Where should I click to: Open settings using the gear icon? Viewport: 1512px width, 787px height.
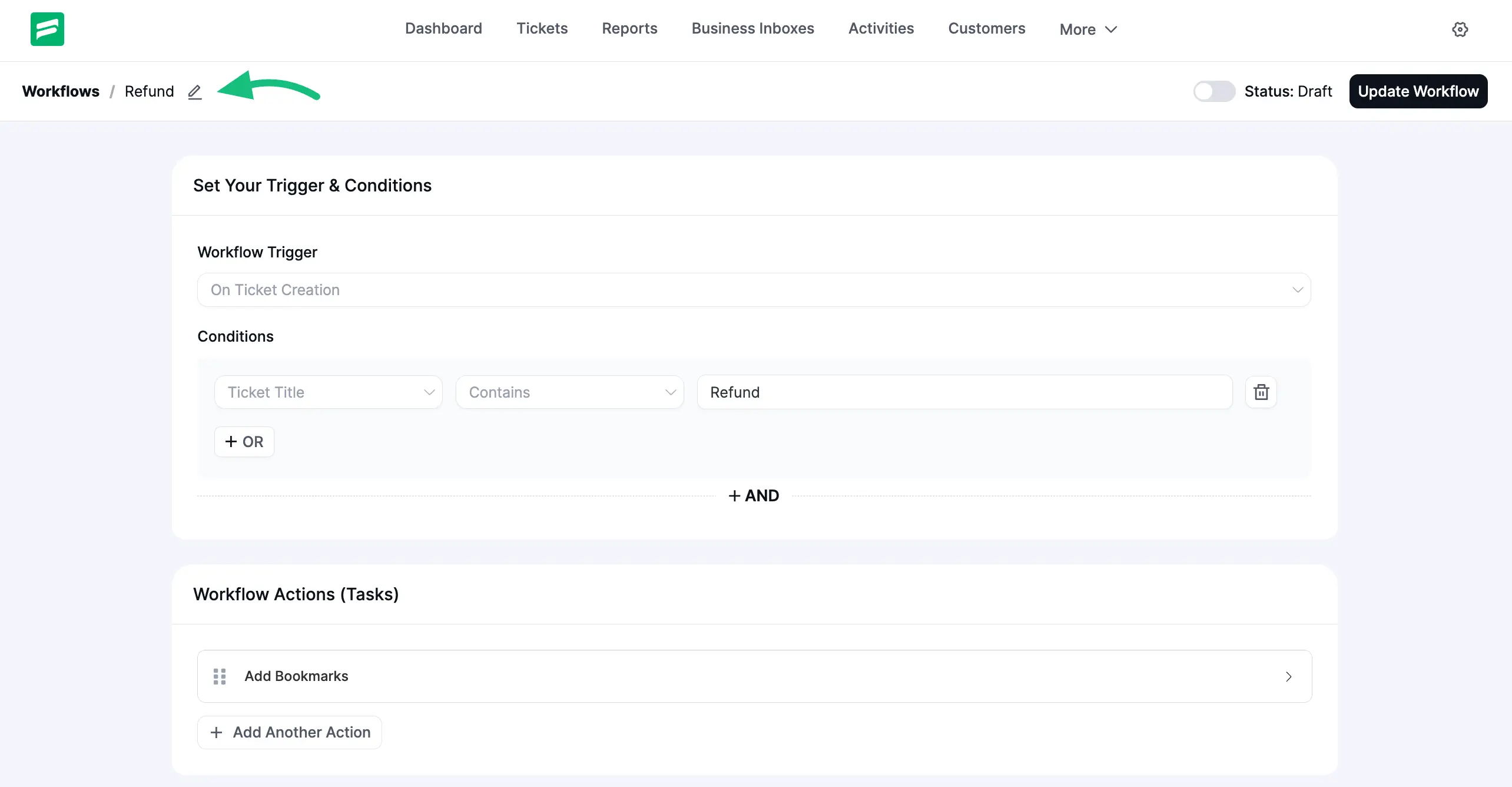[1460, 29]
